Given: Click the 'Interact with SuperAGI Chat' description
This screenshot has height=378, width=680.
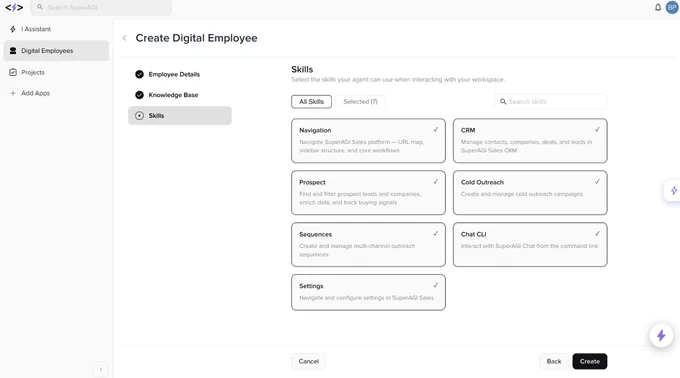Looking at the screenshot, I should (529, 246).
